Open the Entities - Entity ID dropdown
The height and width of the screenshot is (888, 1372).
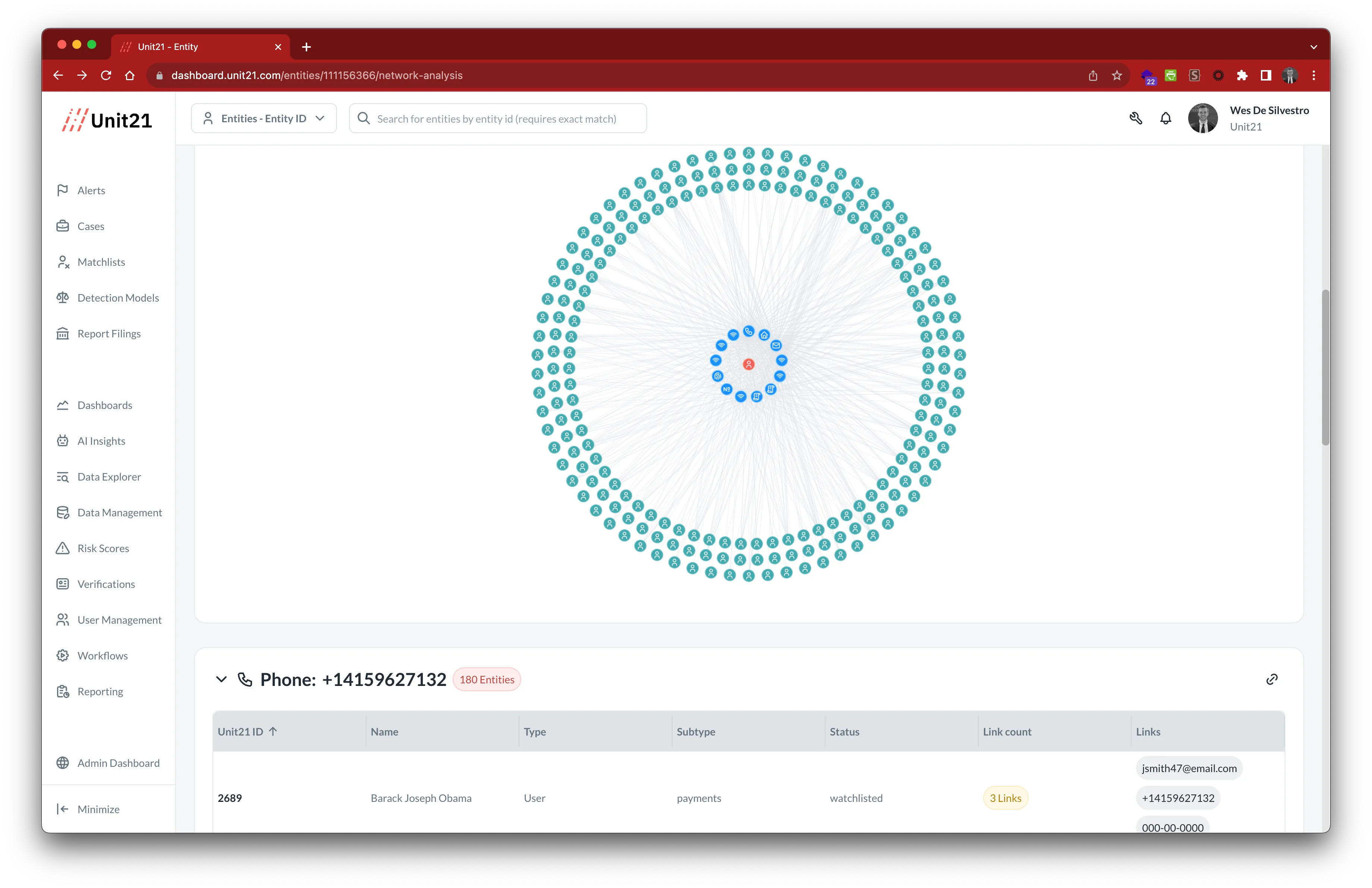tap(264, 119)
